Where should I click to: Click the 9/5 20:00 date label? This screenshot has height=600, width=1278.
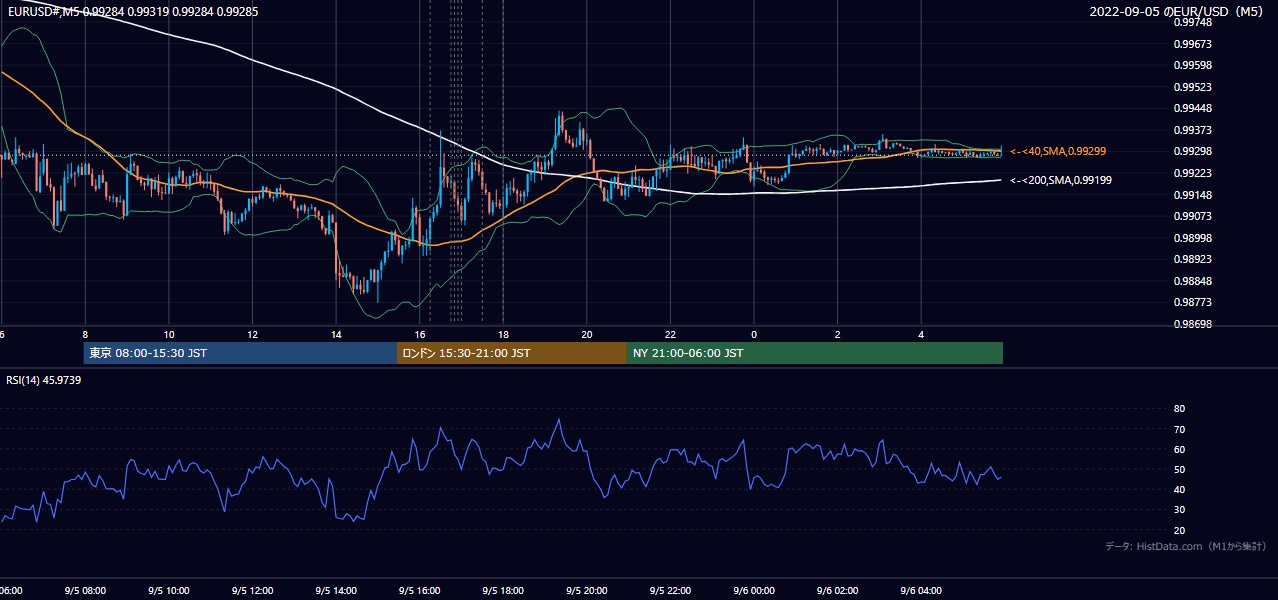pyautogui.click(x=587, y=591)
